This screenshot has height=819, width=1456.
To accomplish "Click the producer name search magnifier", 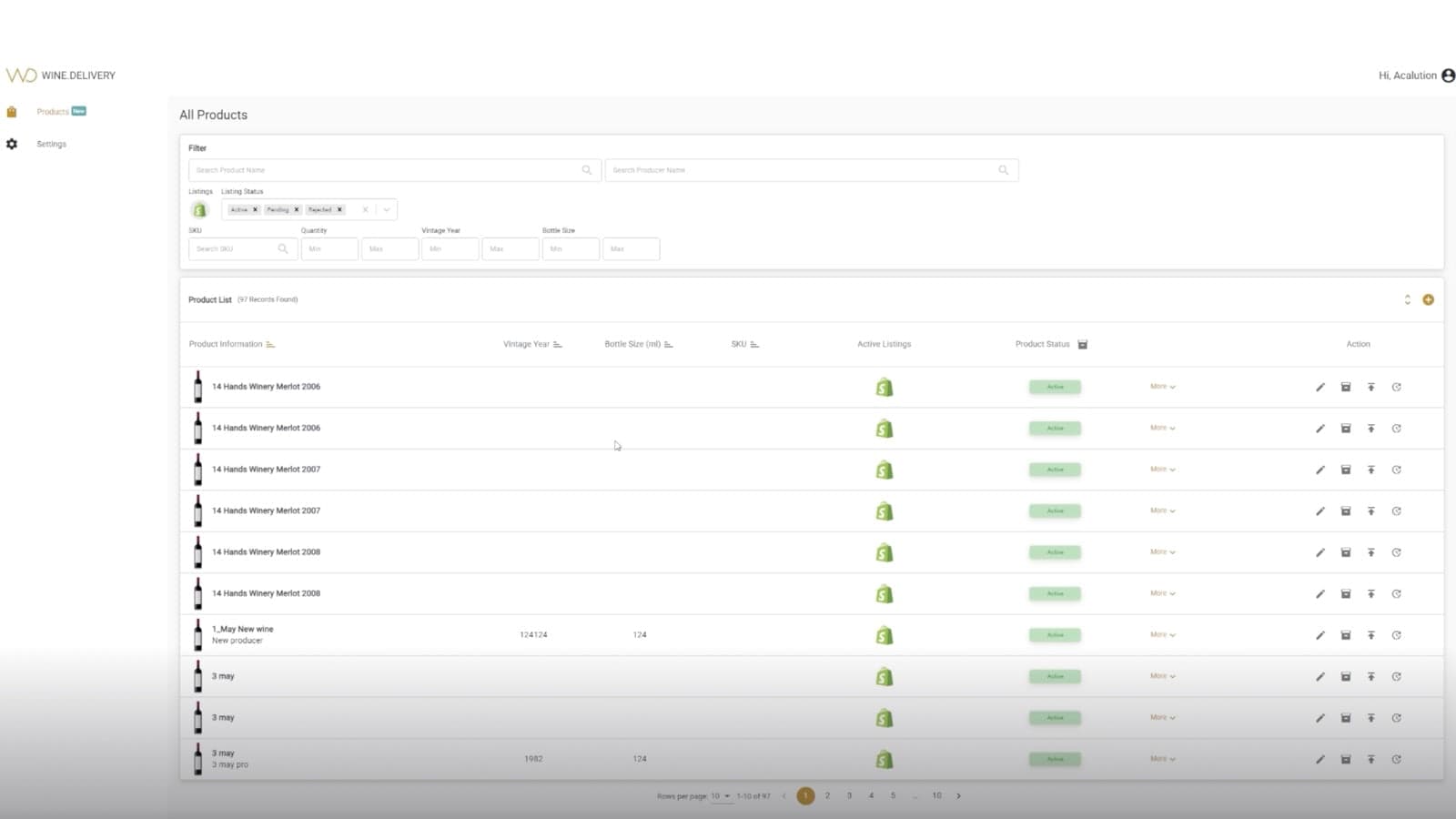I will 1004,170.
